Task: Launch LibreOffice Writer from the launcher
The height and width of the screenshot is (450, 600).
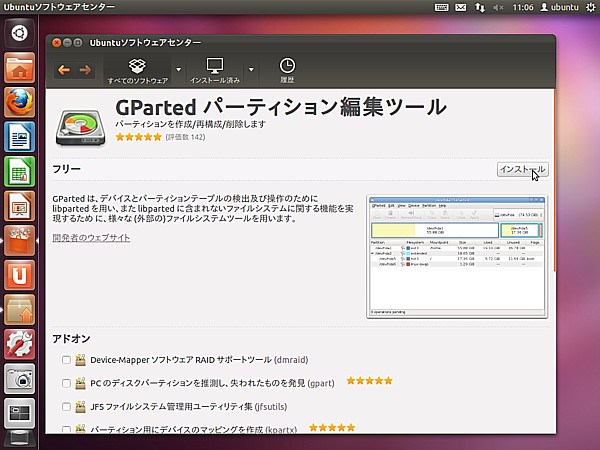Action: click(20, 137)
